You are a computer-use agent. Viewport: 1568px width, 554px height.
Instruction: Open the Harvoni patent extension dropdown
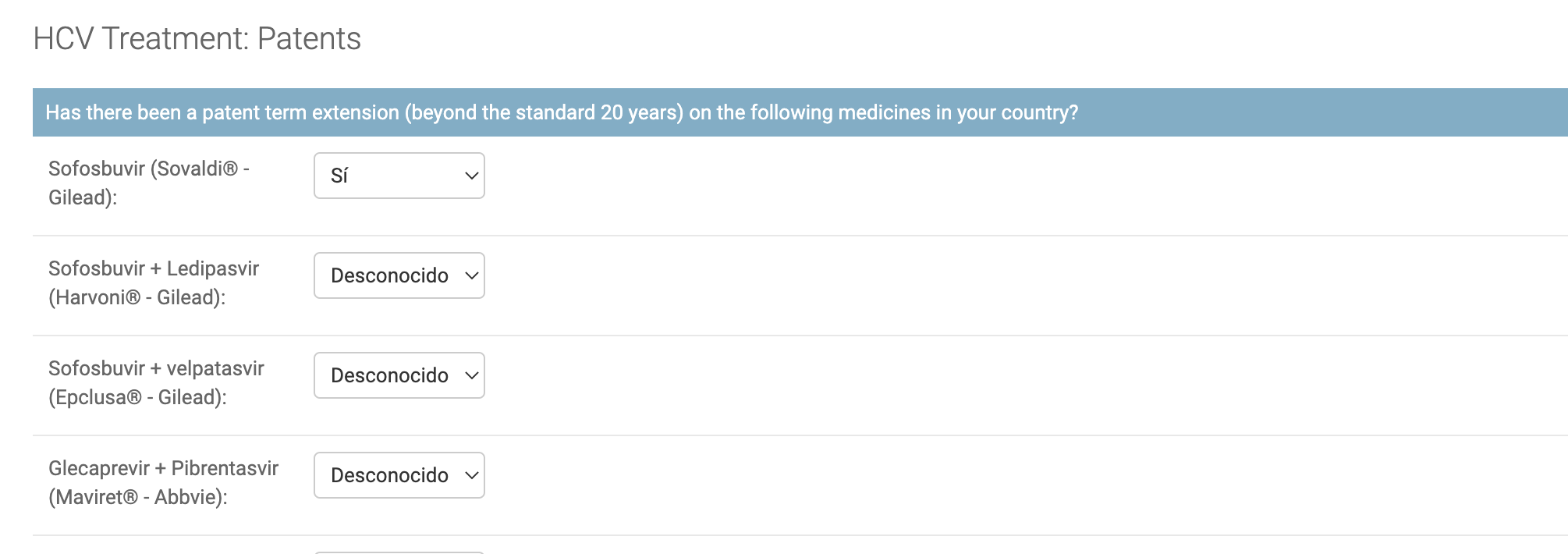click(399, 275)
